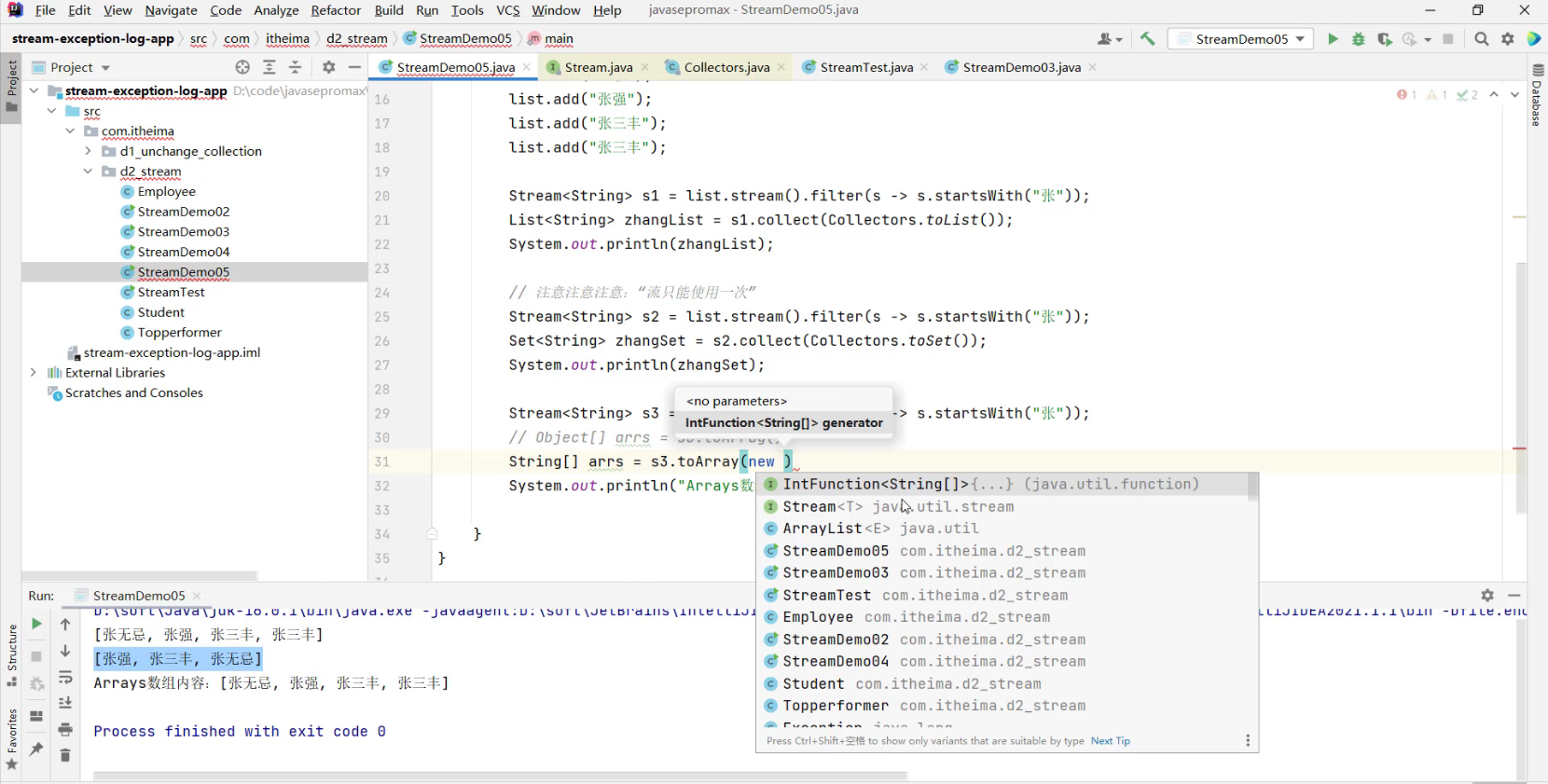Start debugging with the bug icon
Image resolution: width=1548 pixels, height=784 pixels.
[x=1359, y=39]
